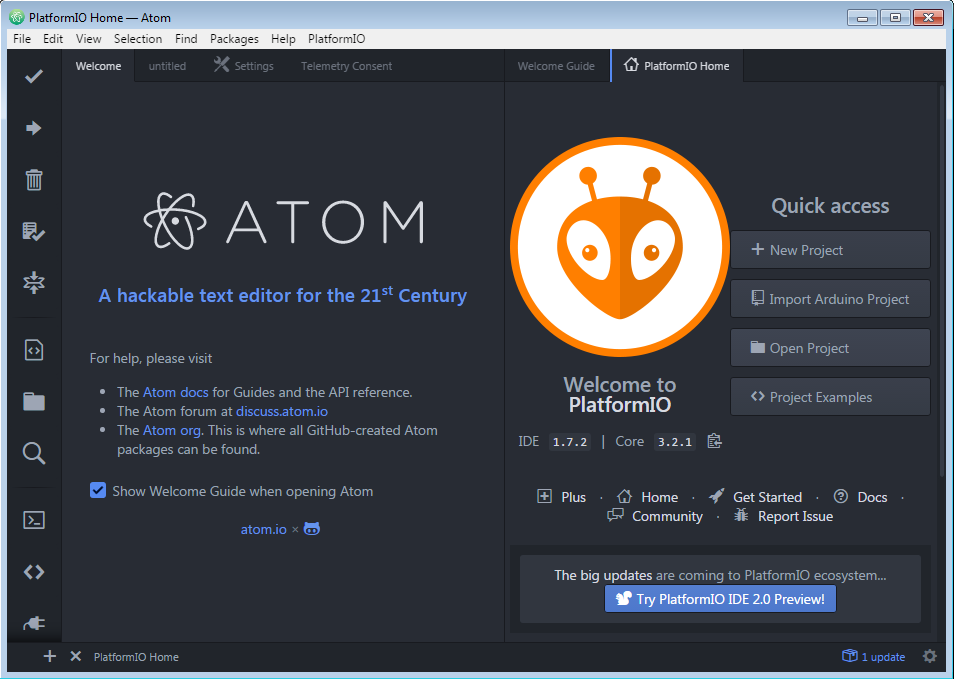Open Docs link with question icon

(860, 497)
